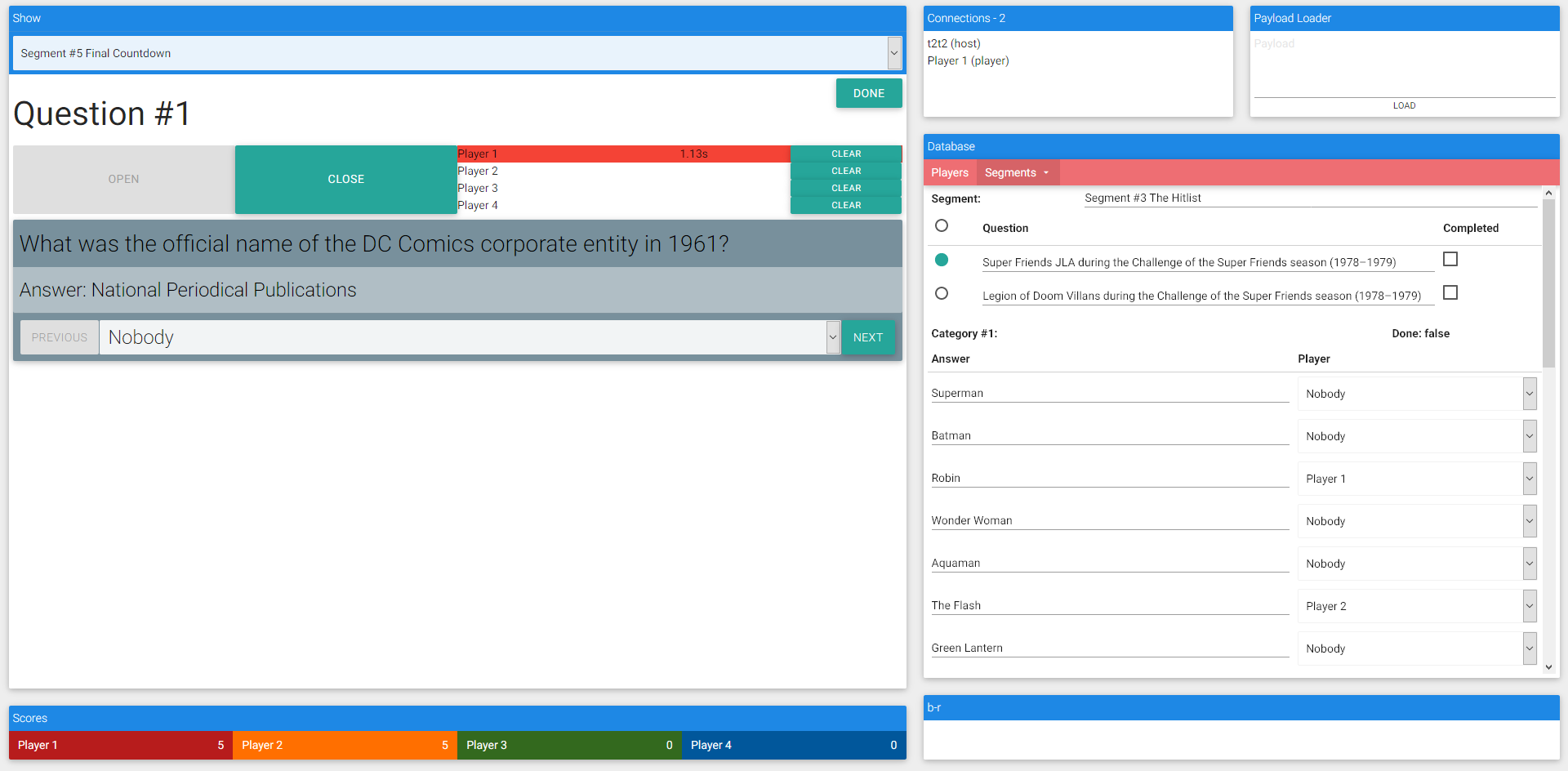Edit the Wonder Woman answer field

coord(1110,520)
